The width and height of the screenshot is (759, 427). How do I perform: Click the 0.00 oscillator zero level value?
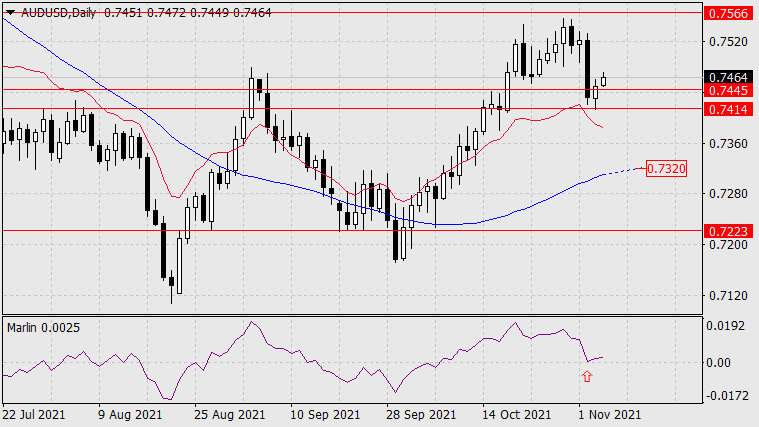[x=718, y=363]
